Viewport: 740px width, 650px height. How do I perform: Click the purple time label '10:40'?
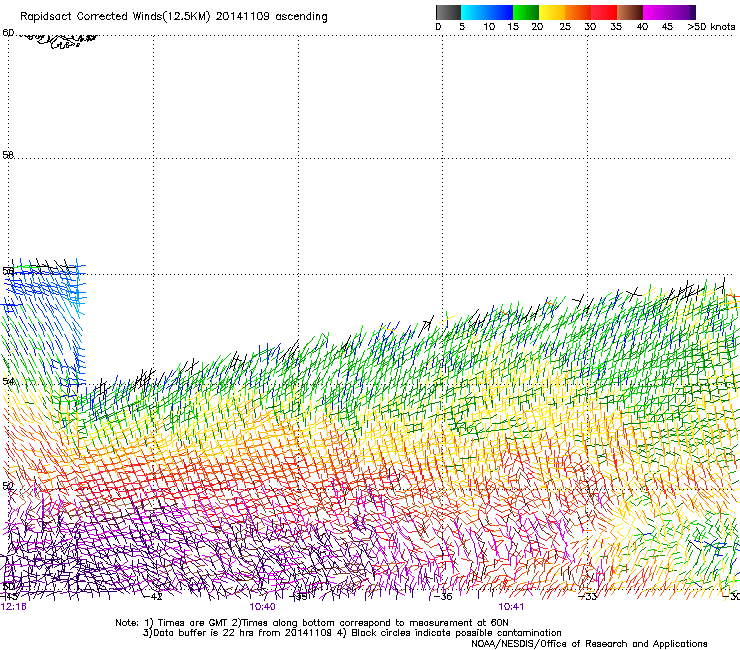click(262, 607)
